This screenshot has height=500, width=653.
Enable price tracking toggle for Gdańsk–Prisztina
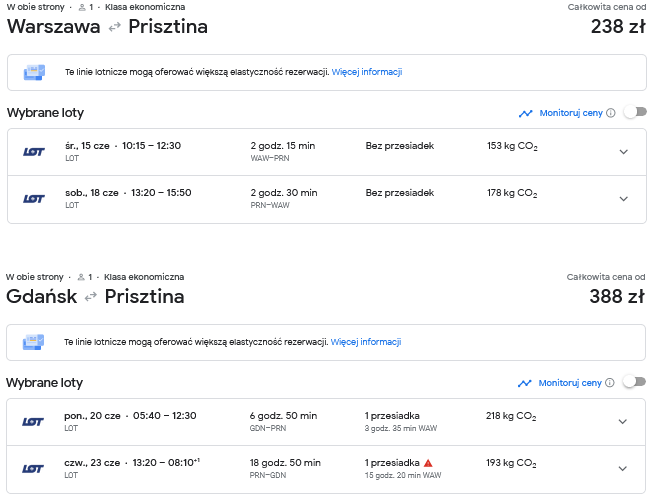click(x=634, y=382)
